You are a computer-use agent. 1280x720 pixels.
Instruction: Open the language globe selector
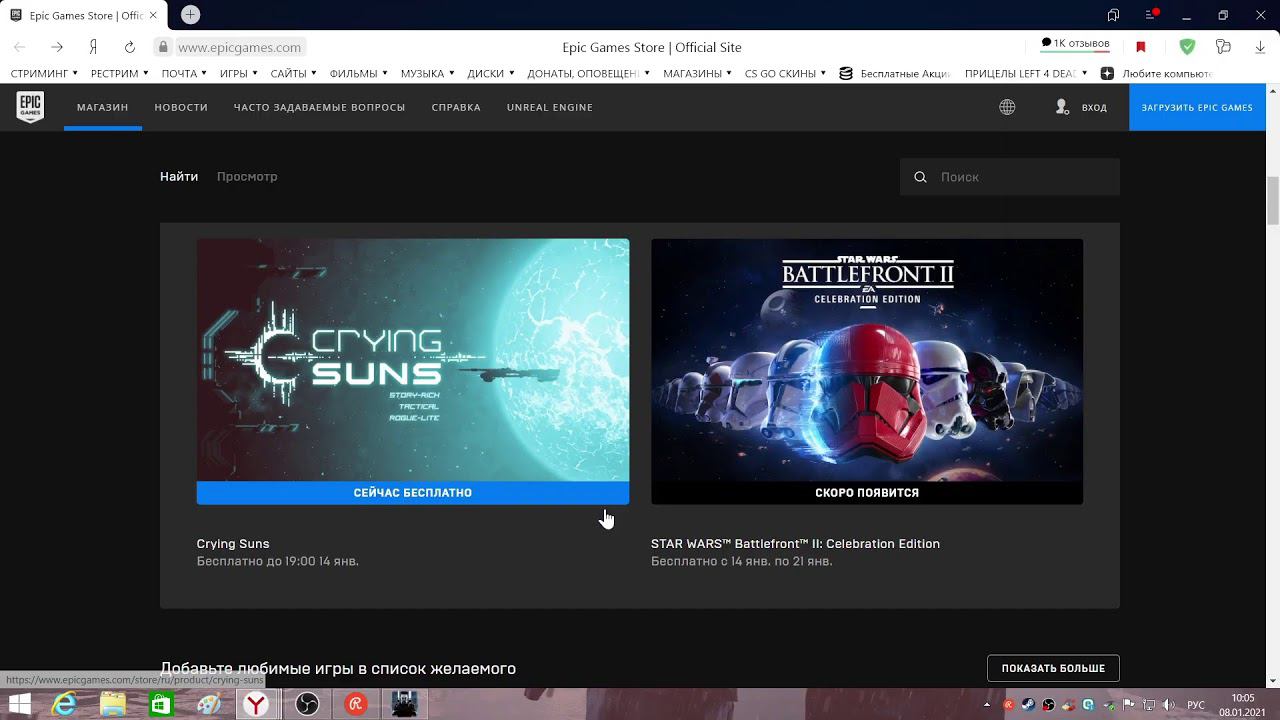tap(1007, 107)
